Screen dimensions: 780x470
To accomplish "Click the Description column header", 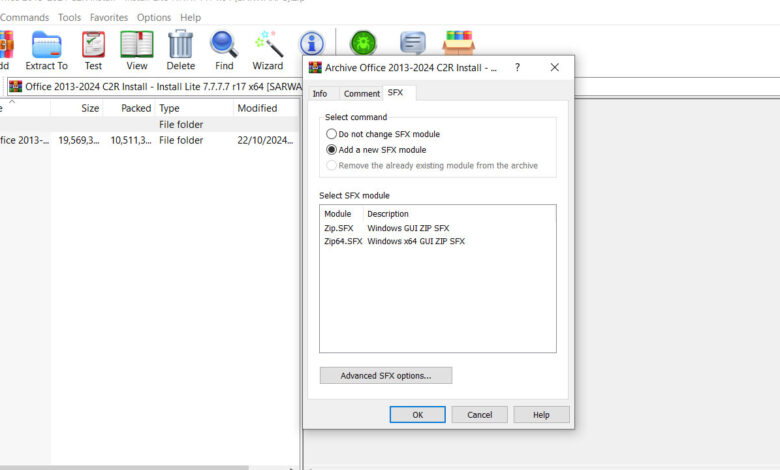I will click(388, 214).
